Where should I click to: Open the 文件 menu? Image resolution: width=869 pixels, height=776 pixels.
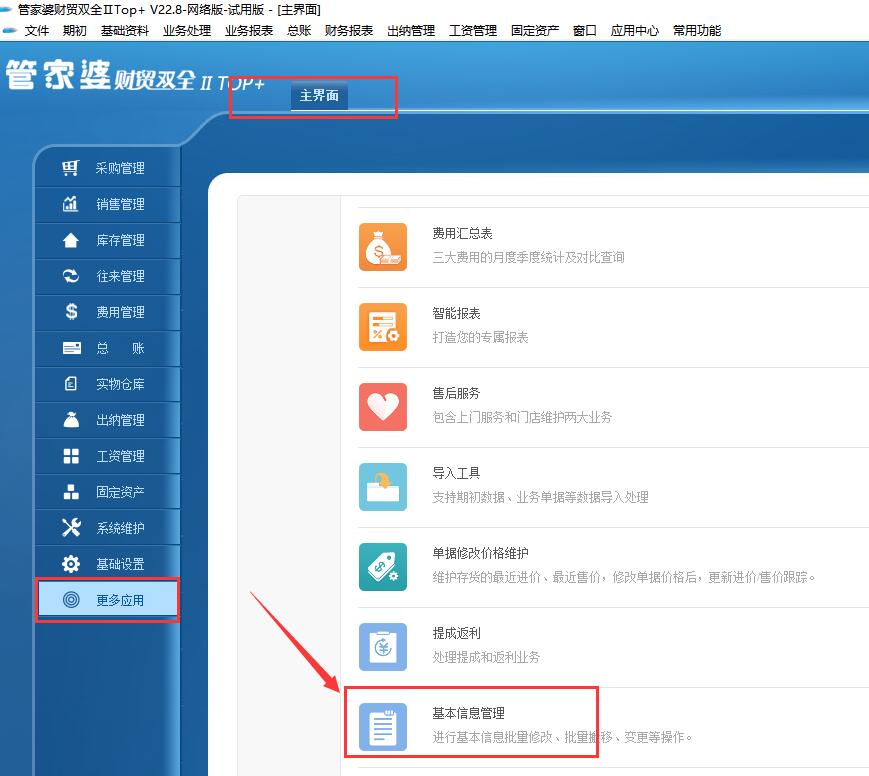(x=37, y=30)
